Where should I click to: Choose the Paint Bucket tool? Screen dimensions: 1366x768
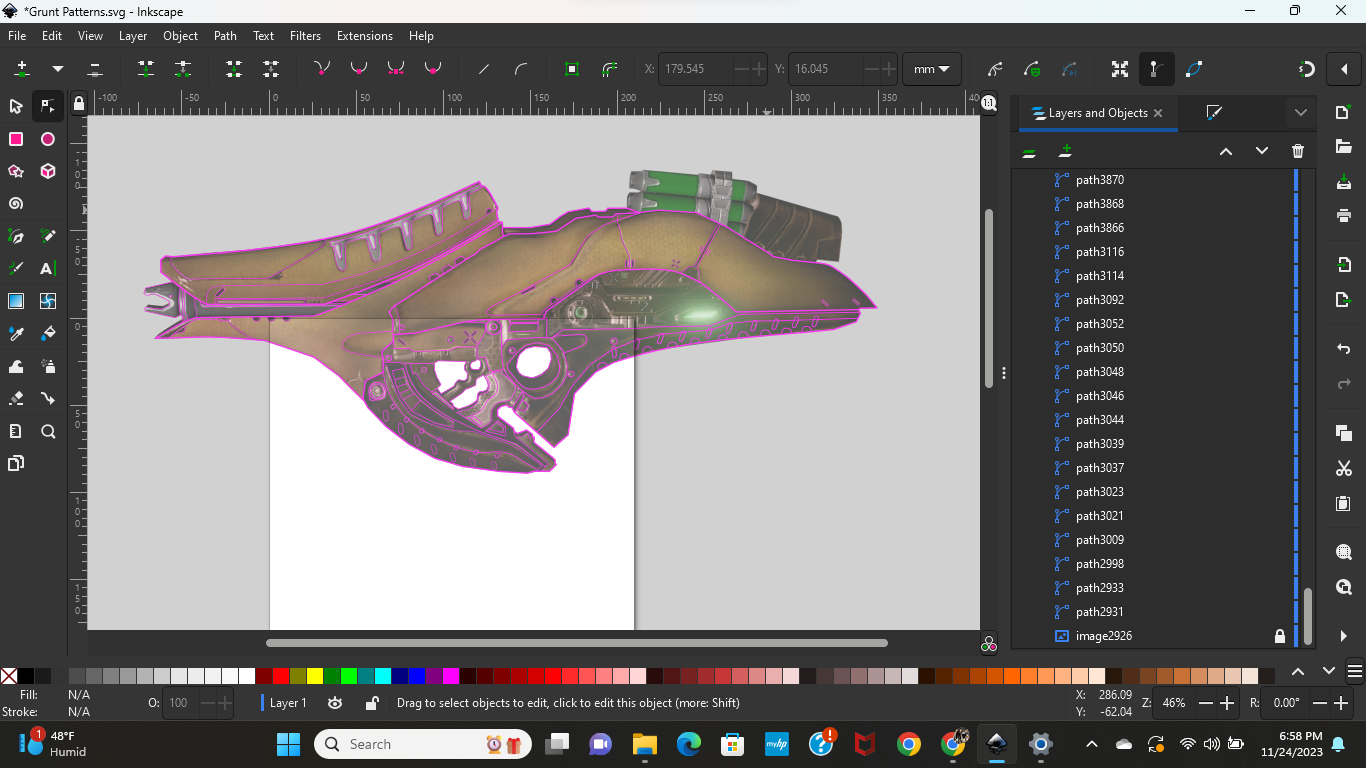(x=47, y=334)
